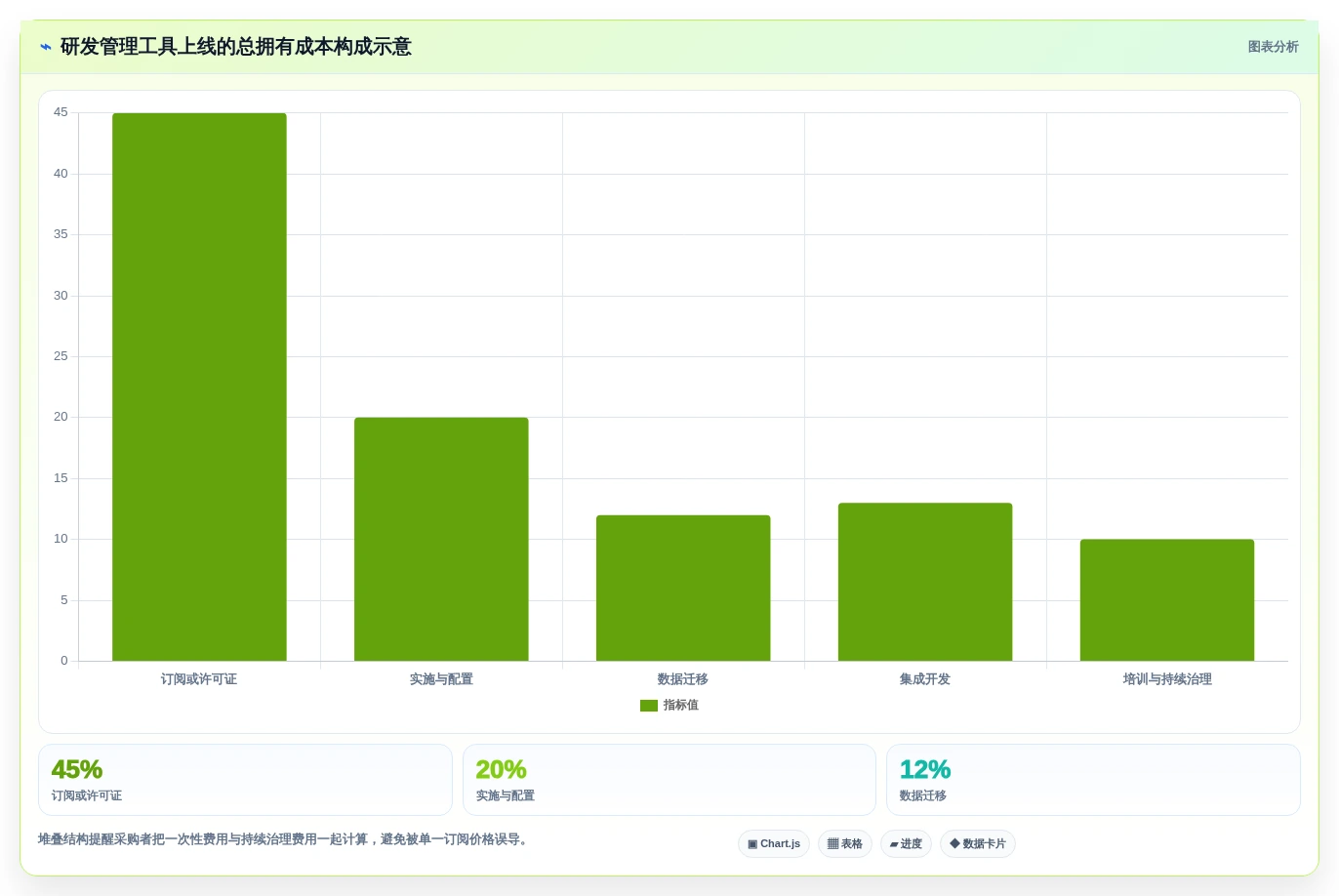This screenshot has width=1339, height=896.
Task: Click the x-axis label 数据迁移
Action: coord(683,679)
